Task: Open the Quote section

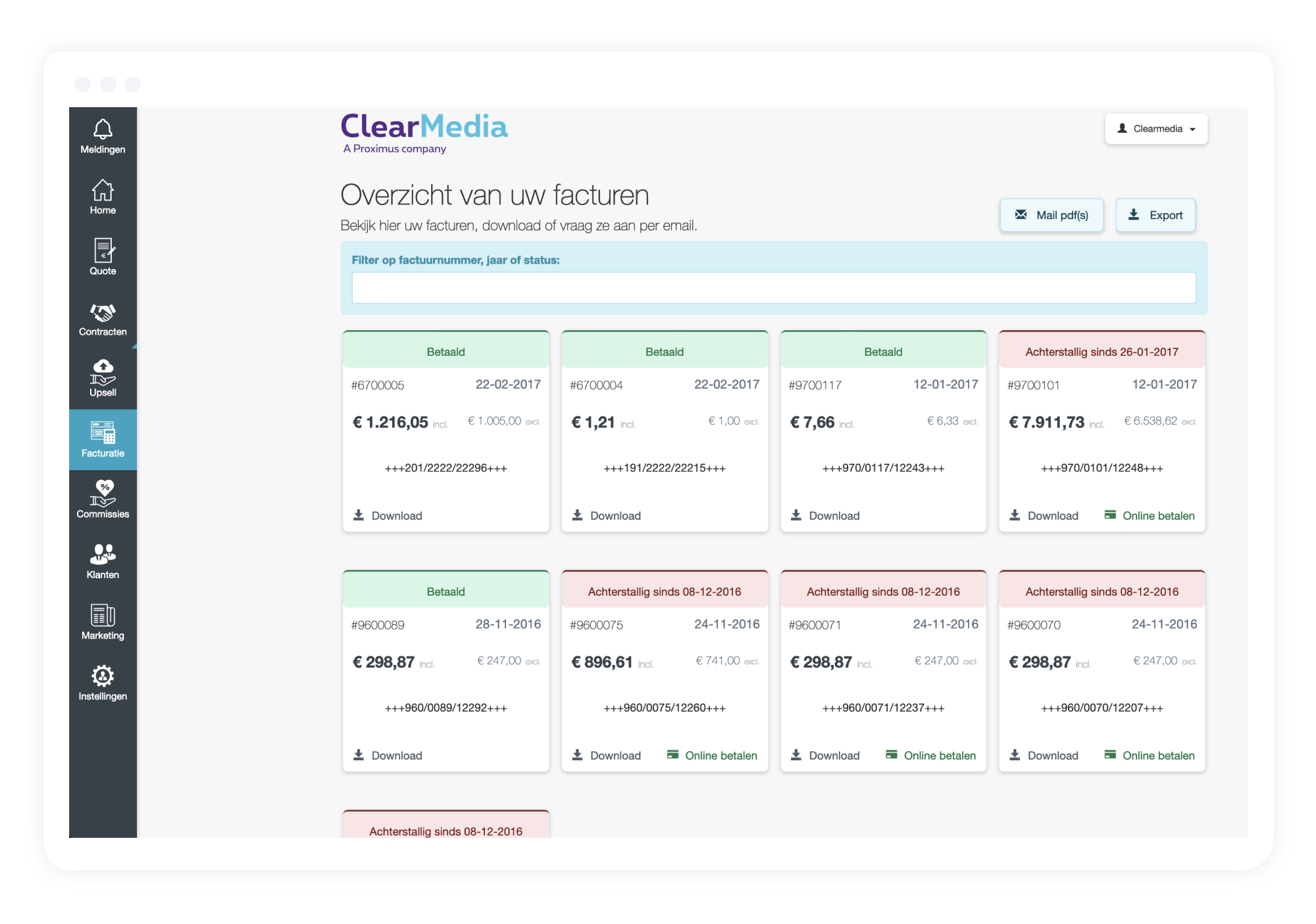Action: (x=103, y=257)
